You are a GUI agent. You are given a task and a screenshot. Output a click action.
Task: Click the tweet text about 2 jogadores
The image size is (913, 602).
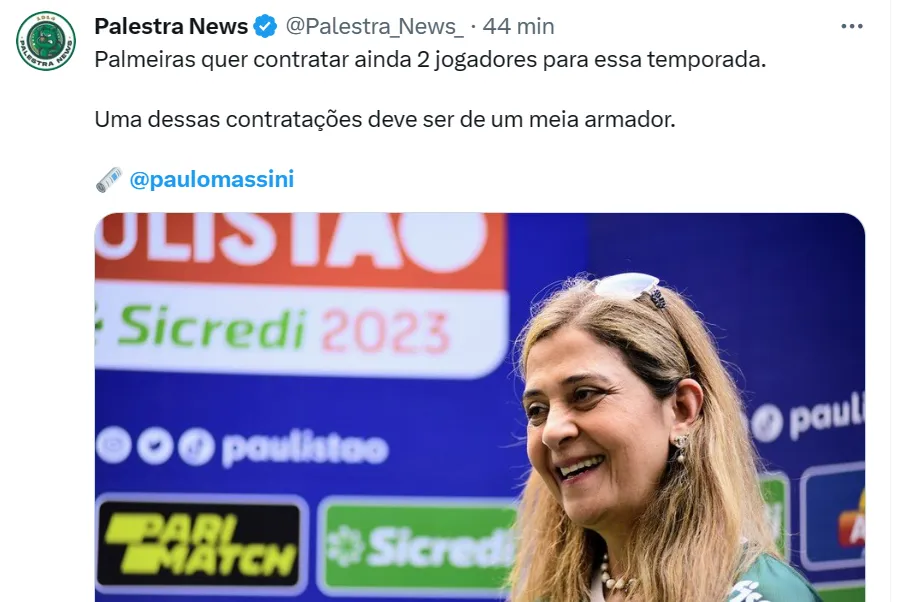coord(430,59)
